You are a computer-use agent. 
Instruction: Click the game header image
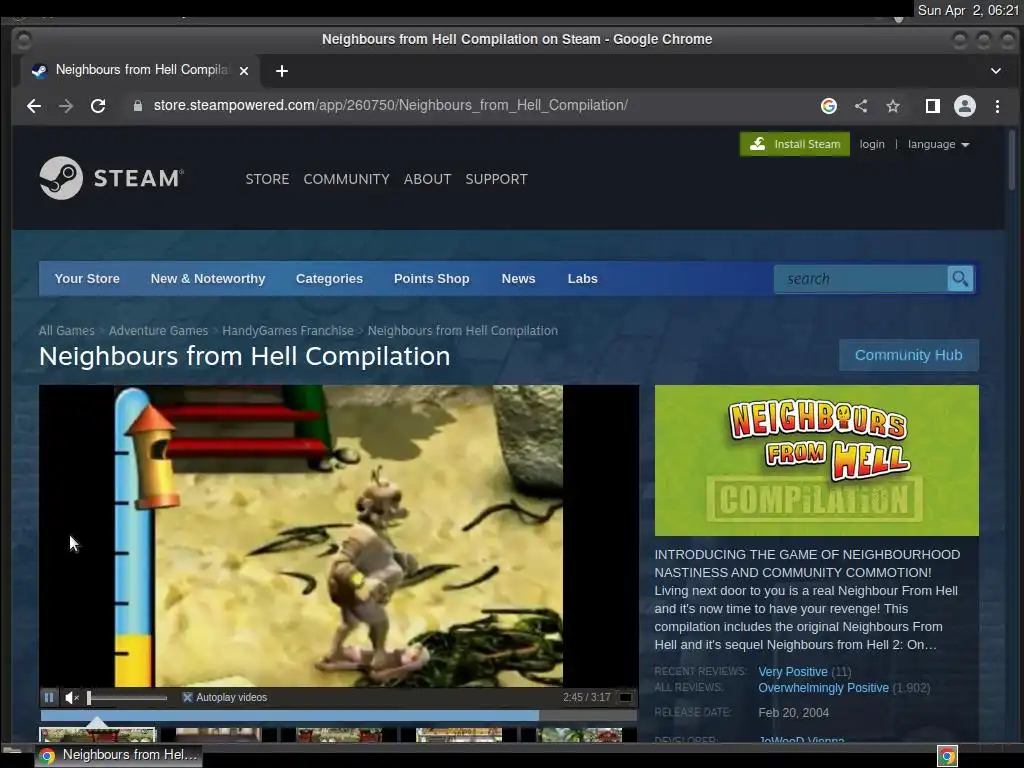click(816, 460)
